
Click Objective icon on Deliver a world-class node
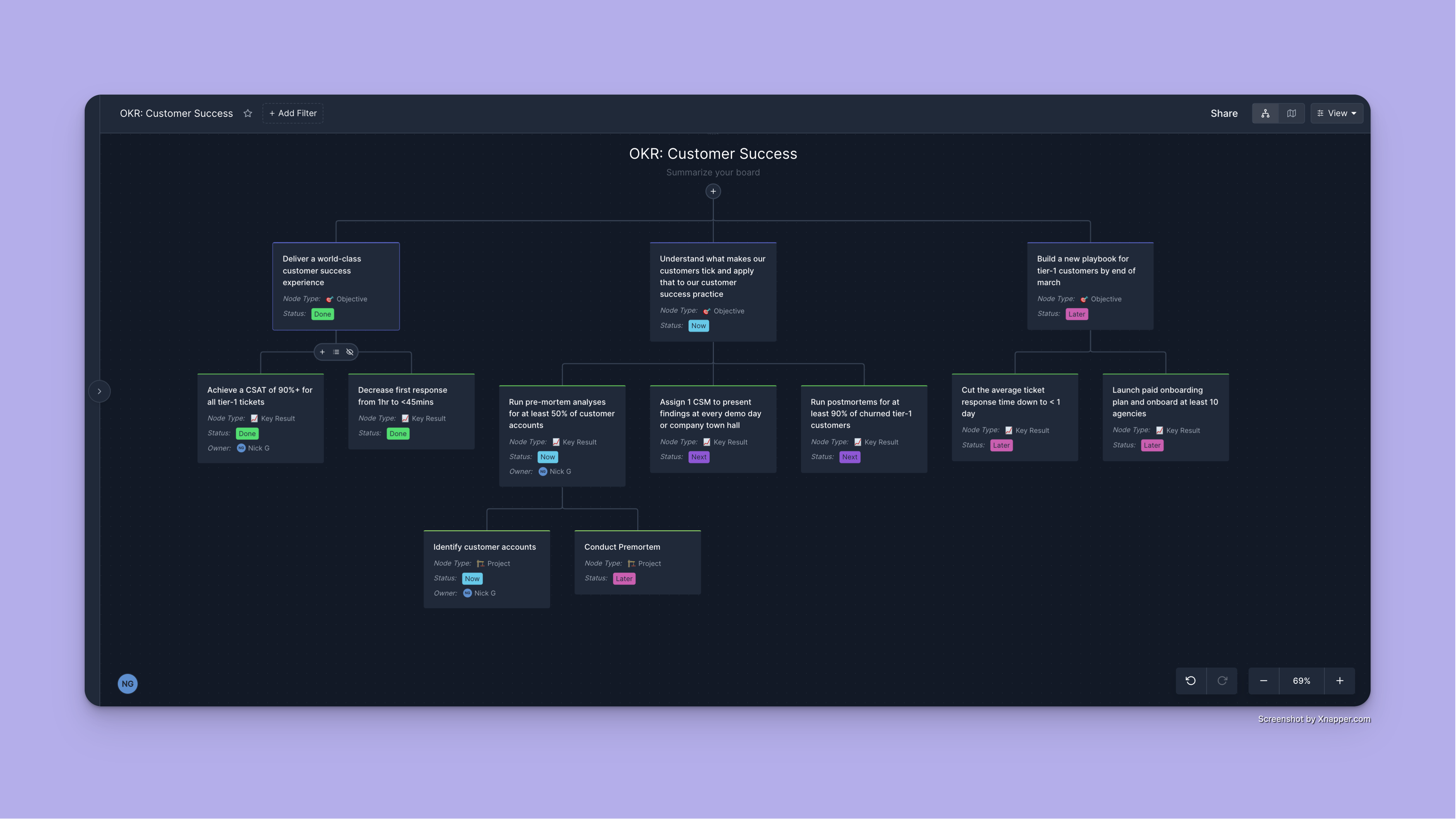(330, 299)
